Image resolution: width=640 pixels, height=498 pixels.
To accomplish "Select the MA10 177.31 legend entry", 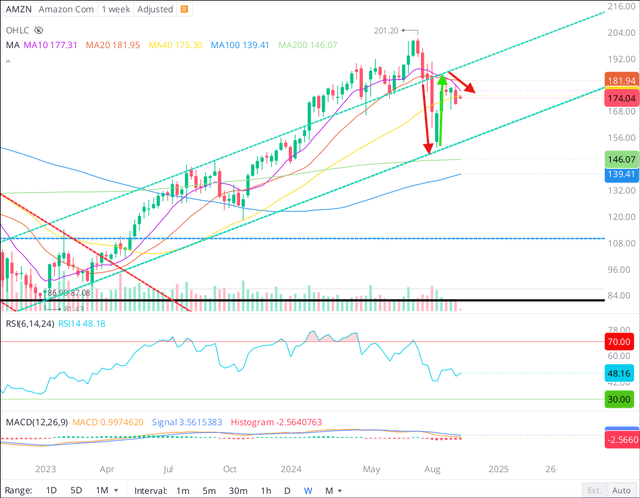I will [x=50, y=45].
